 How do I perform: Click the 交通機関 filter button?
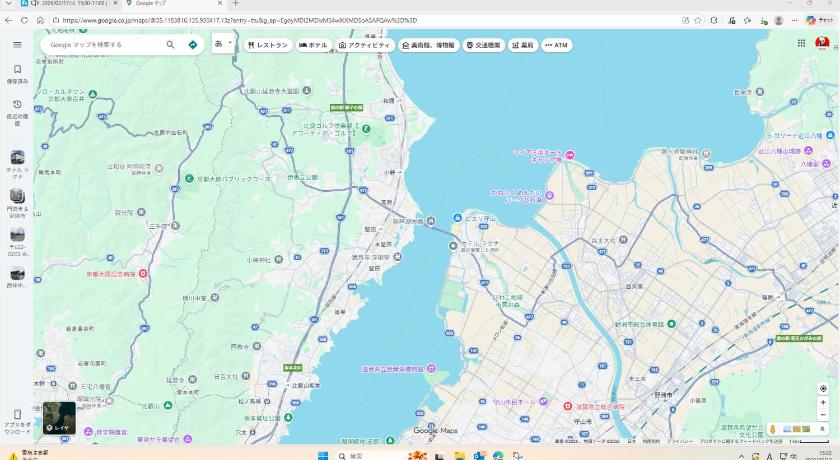coord(483,45)
